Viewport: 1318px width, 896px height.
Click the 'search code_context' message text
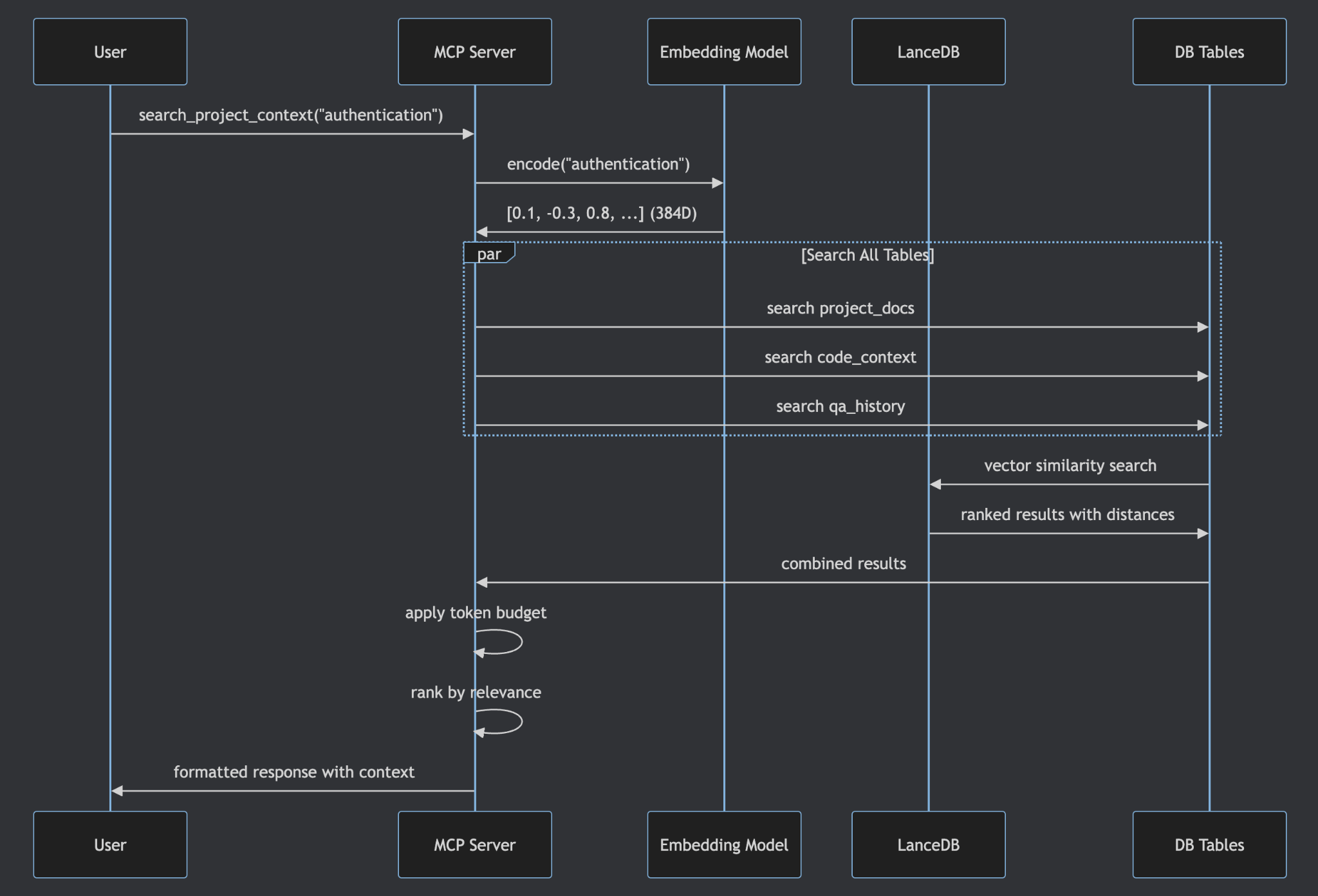(x=840, y=357)
